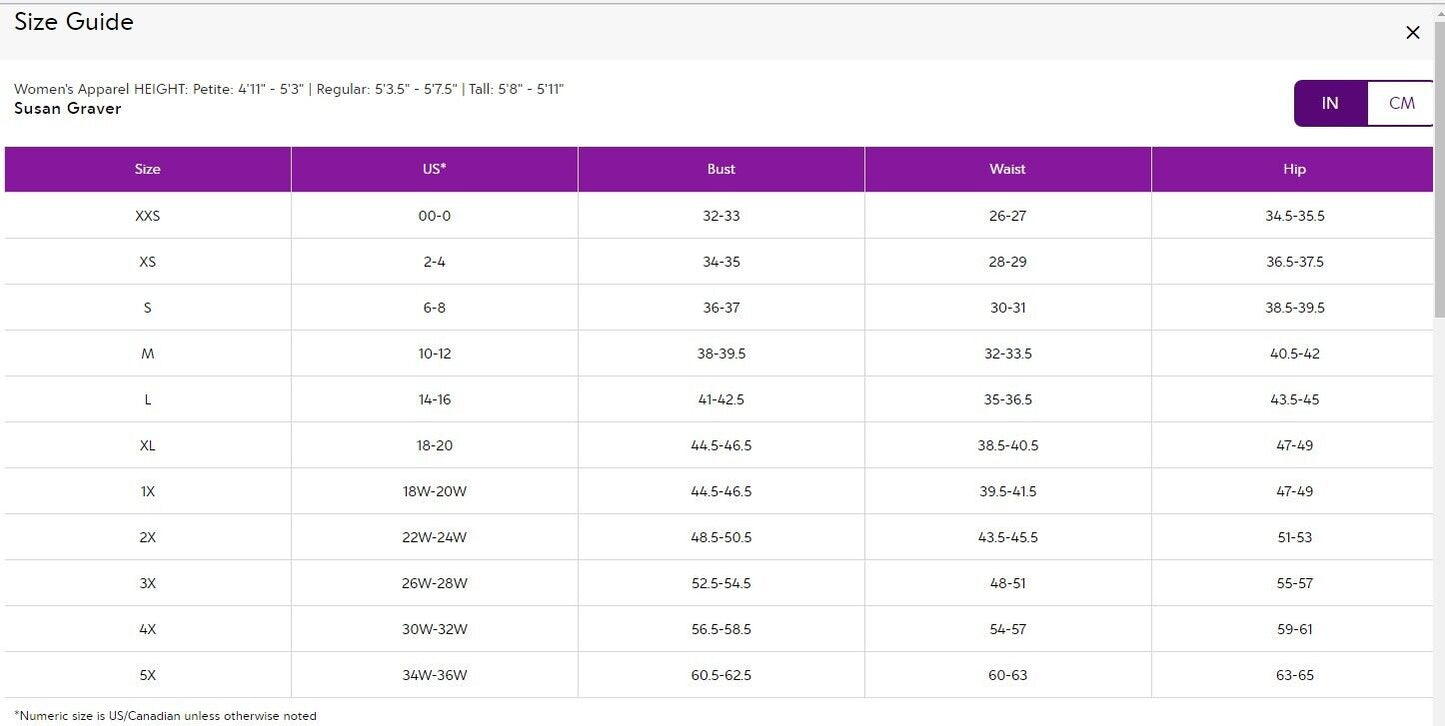Click bust value 38-39.5 for Medium
This screenshot has height=726, width=1445.
click(721, 353)
